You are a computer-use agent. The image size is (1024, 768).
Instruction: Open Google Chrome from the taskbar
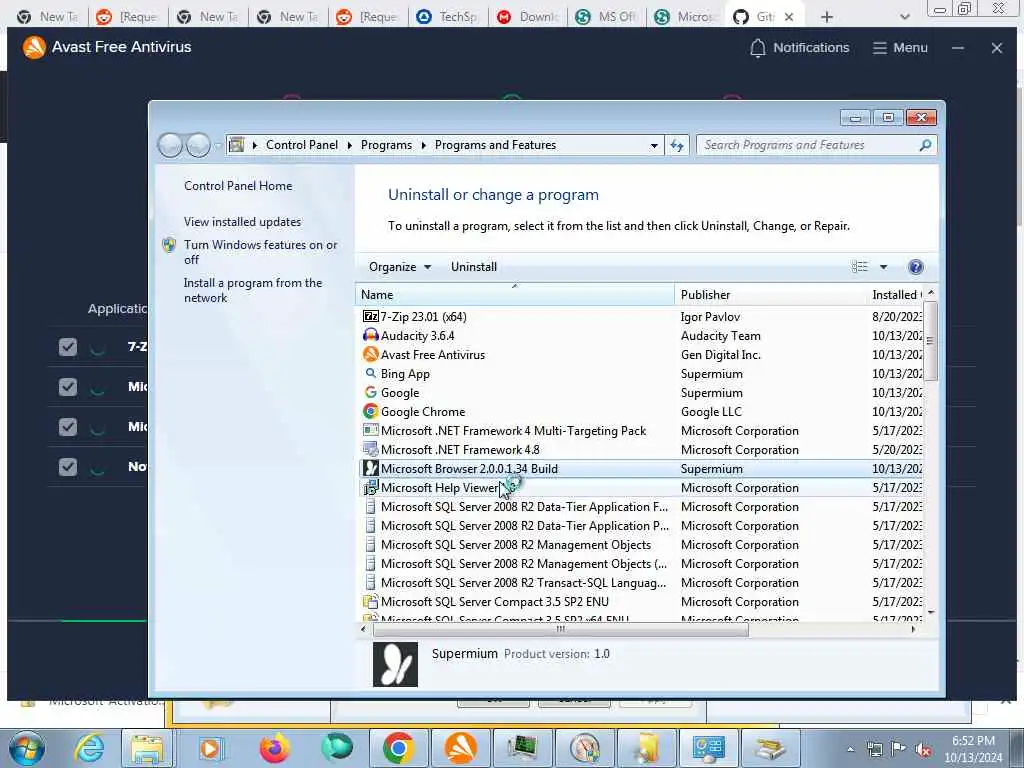[398, 748]
